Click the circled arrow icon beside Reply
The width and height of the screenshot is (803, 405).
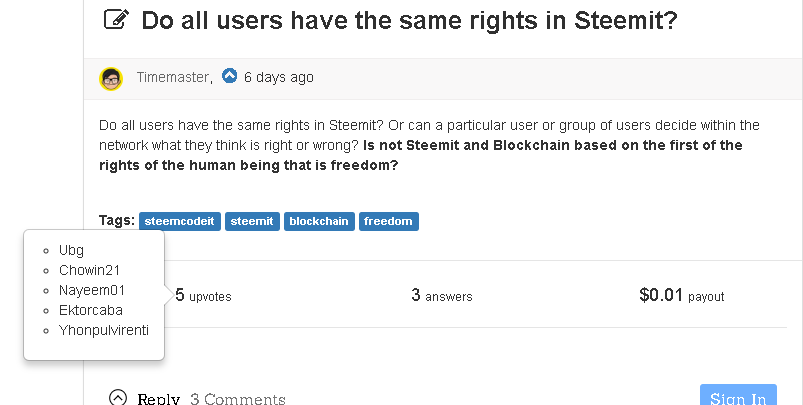tap(118, 397)
